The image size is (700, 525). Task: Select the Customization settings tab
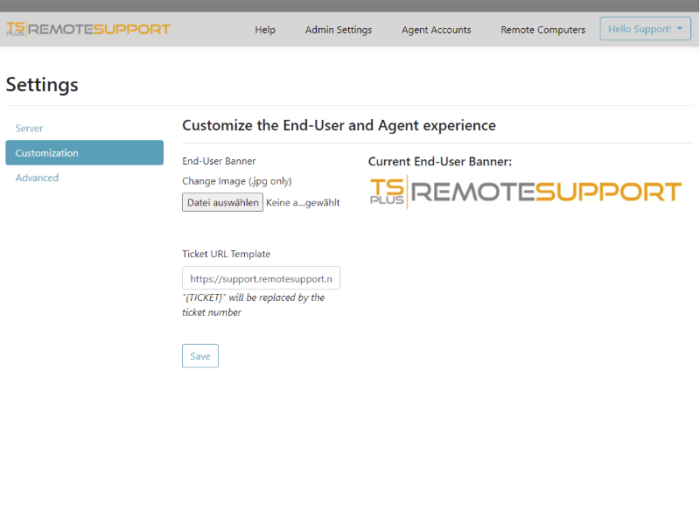84,153
